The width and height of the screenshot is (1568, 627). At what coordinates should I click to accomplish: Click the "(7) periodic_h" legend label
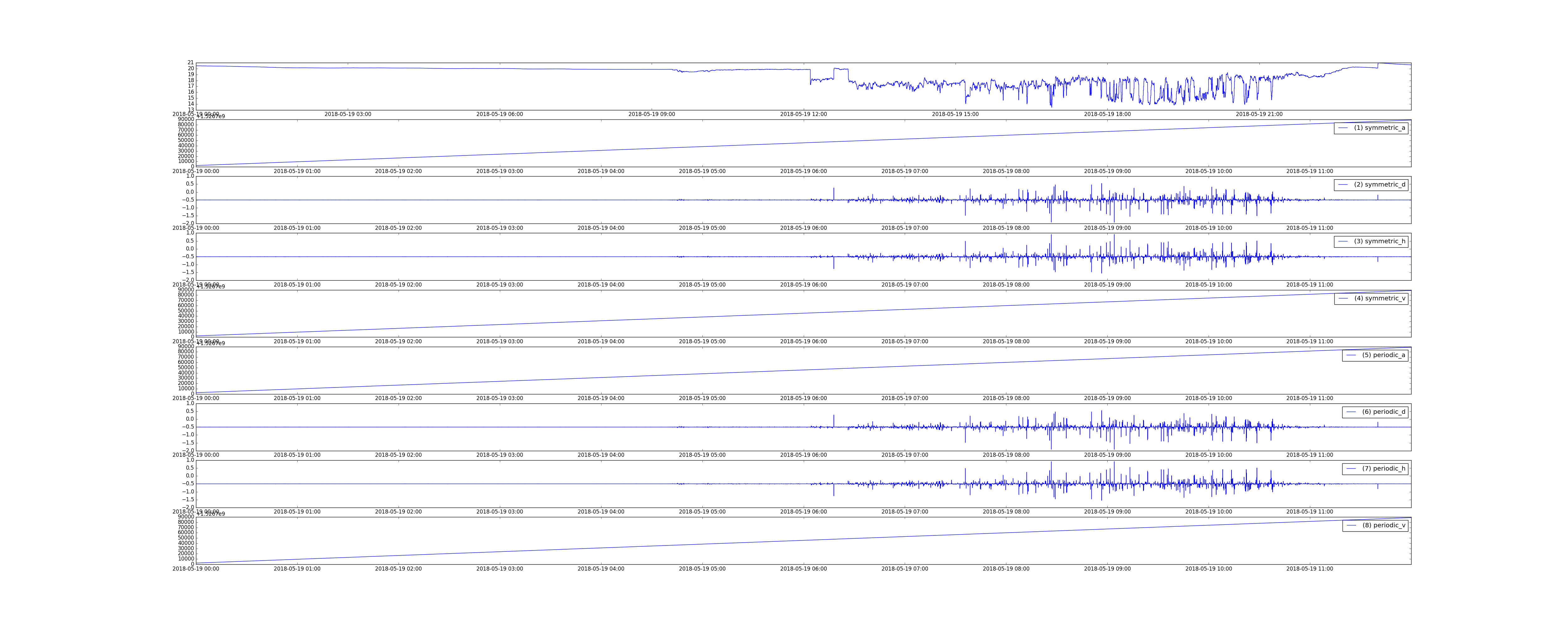coord(1384,468)
